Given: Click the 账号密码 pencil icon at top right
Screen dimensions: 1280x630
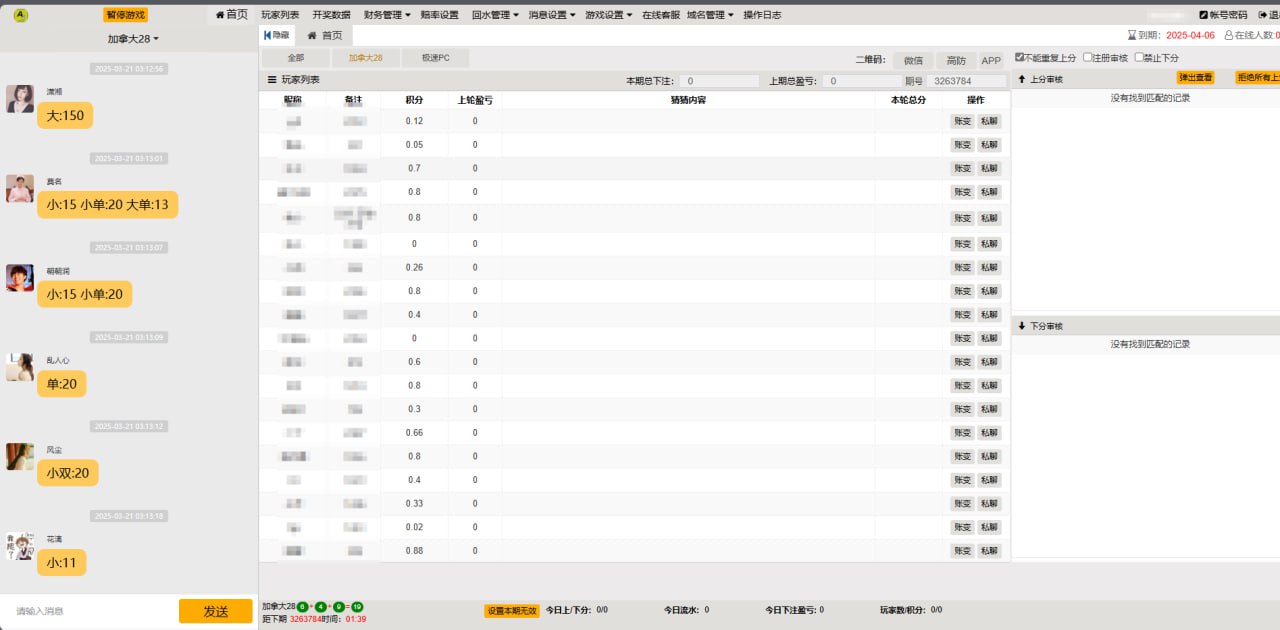Looking at the screenshot, I should [x=1204, y=14].
